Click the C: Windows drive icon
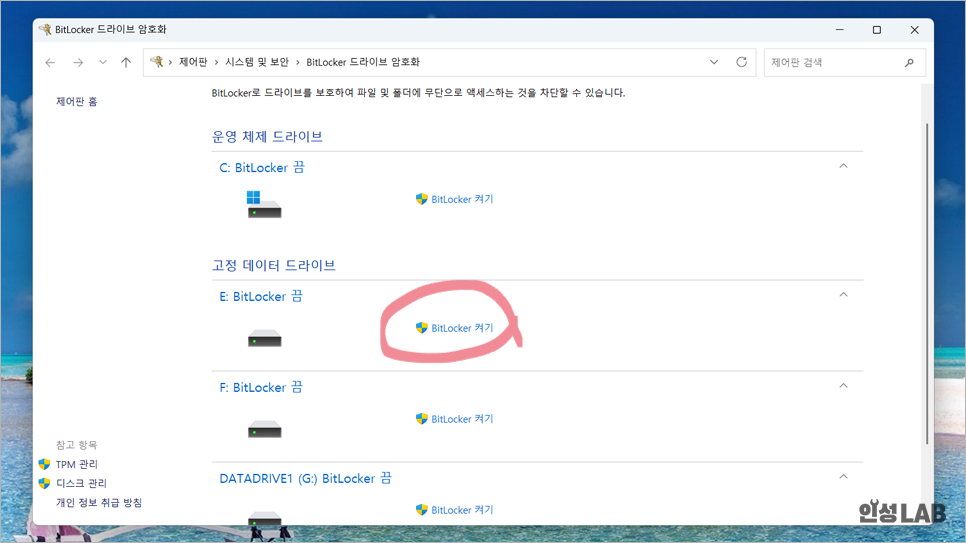Screen dimensions: 966x543 coord(264,205)
